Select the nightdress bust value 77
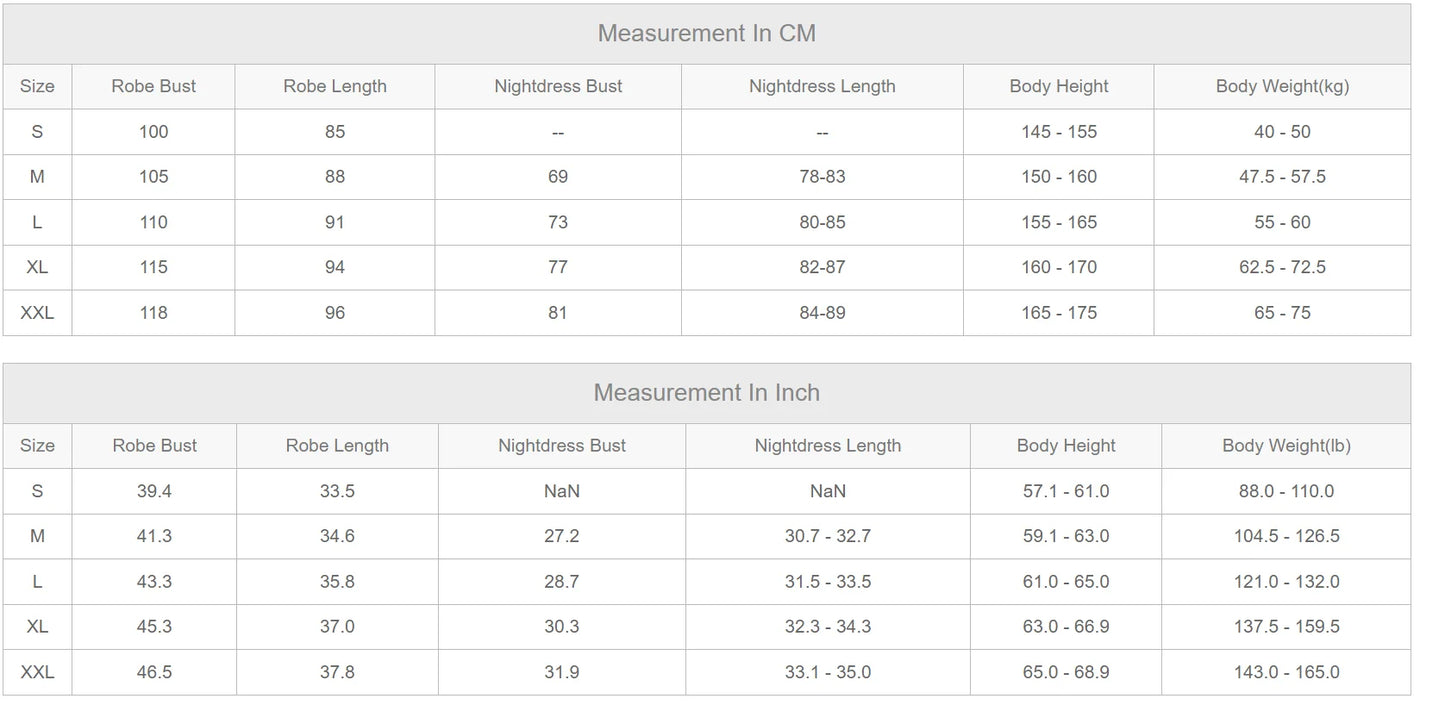1445x705 pixels. point(558,267)
